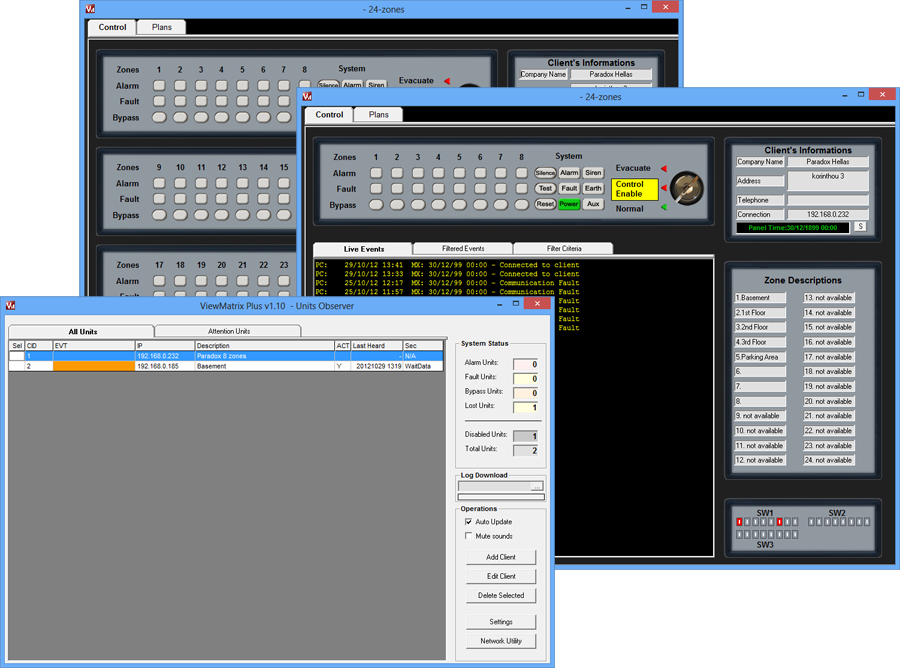This screenshot has height=668, width=900.
Task: Open the Network Utility
Action: click(x=500, y=641)
